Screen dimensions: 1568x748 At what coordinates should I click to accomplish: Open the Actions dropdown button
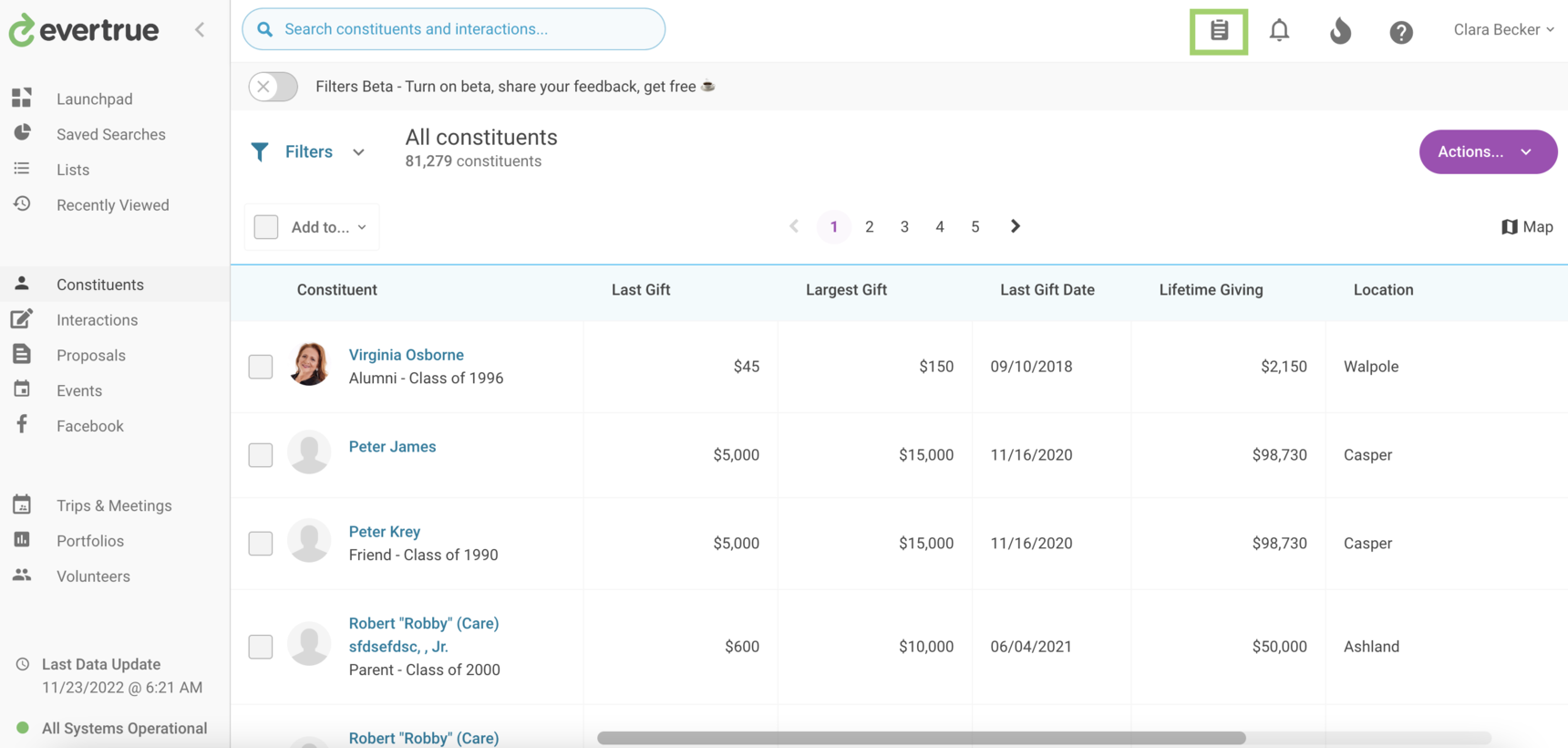pyautogui.click(x=1487, y=152)
